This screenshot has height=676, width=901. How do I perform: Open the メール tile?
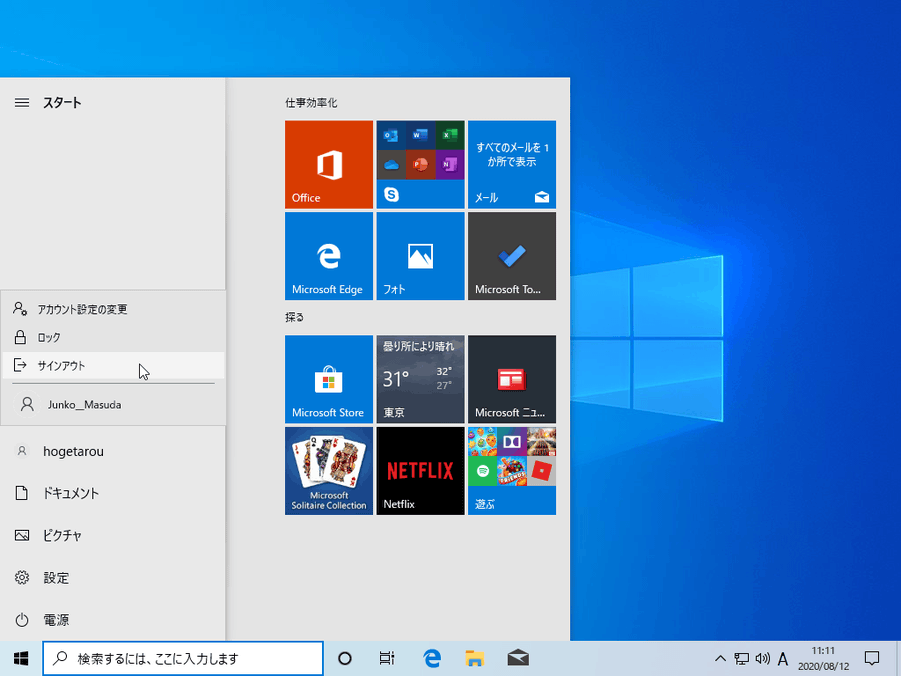click(x=512, y=164)
